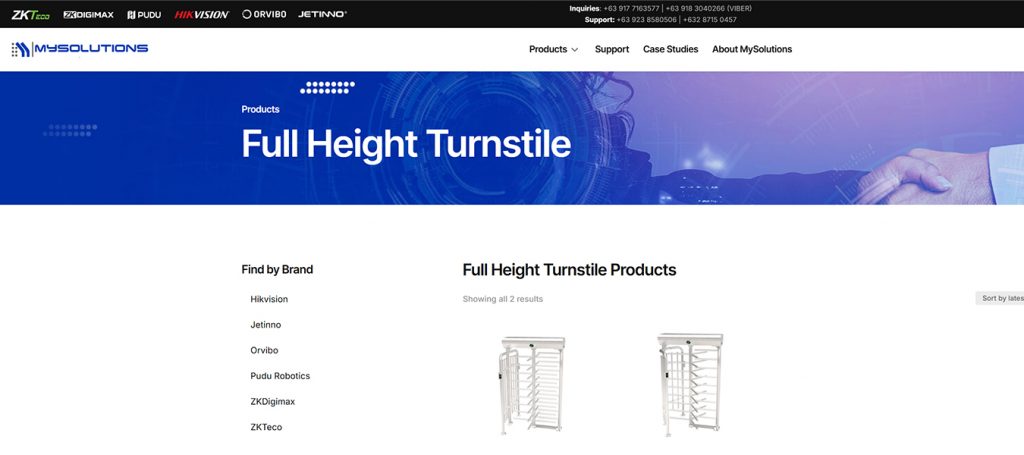Go home via the MySolutions logo
This screenshot has height=455, width=1024.
coord(80,49)
